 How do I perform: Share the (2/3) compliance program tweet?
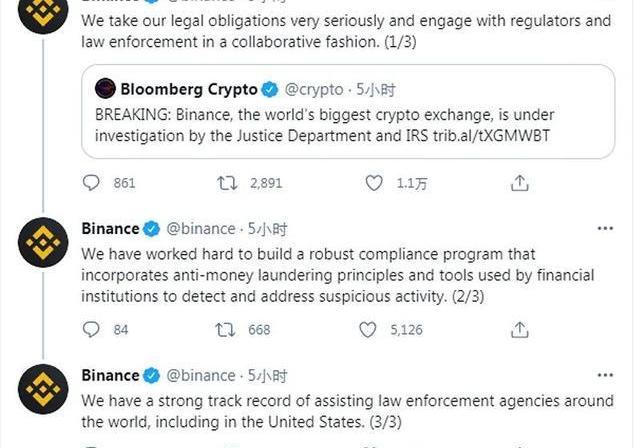pyautogui.click(x=519, y=330)
